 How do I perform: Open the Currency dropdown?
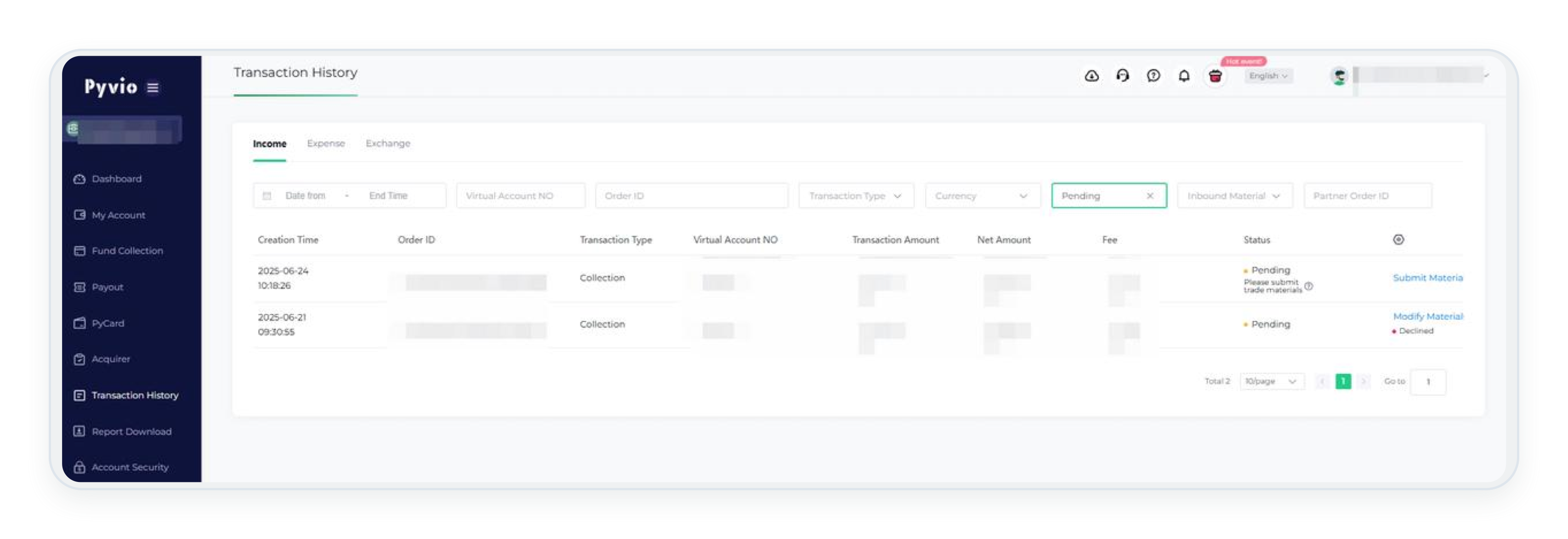click(x=982, y=195)
